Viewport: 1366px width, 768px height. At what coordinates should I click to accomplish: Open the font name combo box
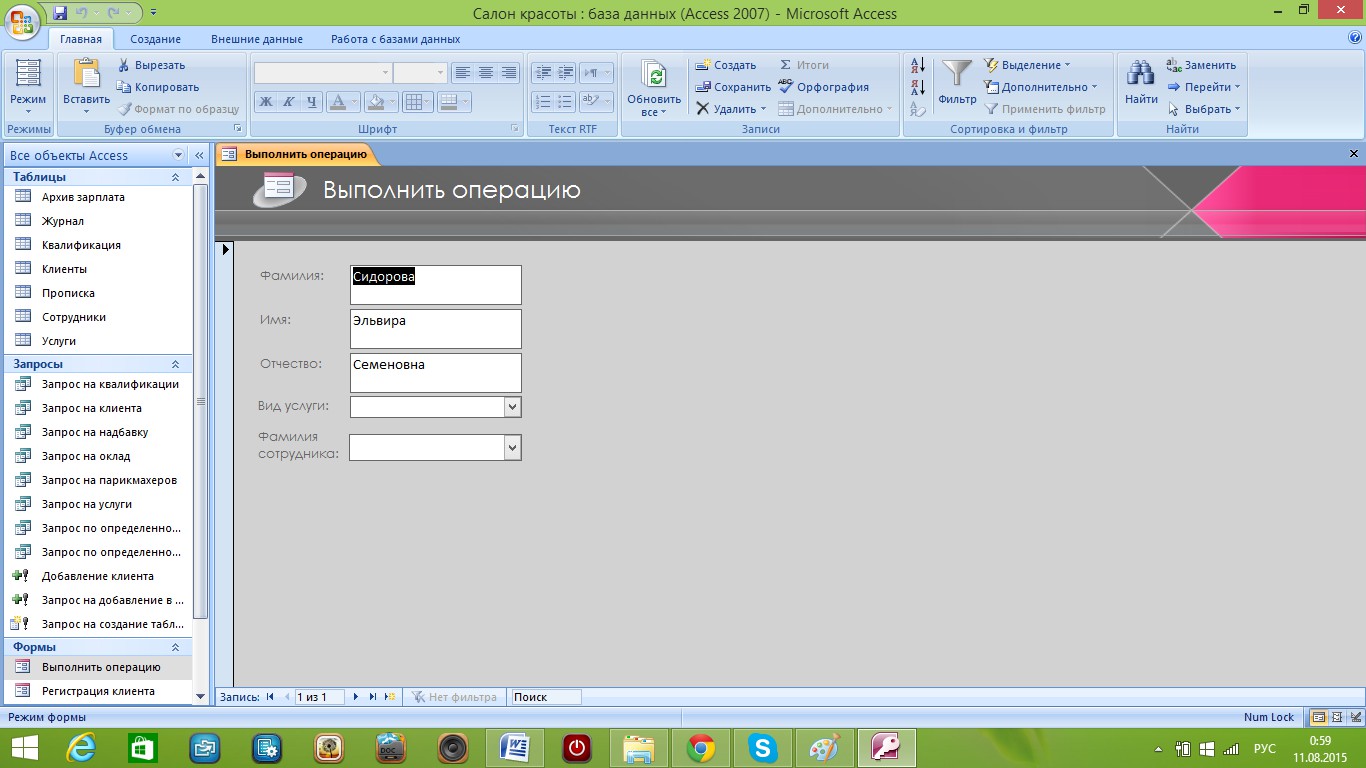point(323,73)
